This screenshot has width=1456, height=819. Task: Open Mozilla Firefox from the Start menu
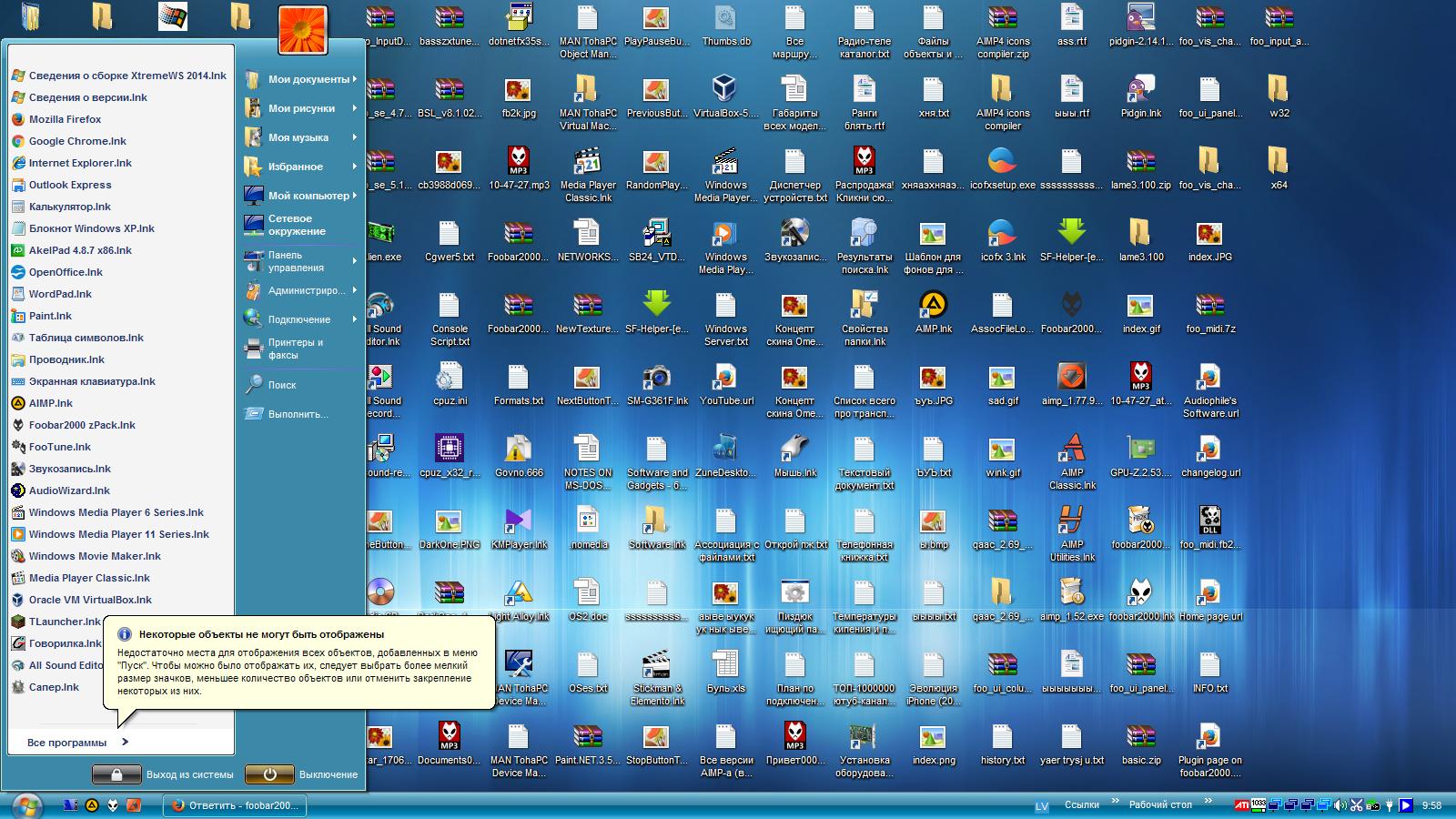64,119
